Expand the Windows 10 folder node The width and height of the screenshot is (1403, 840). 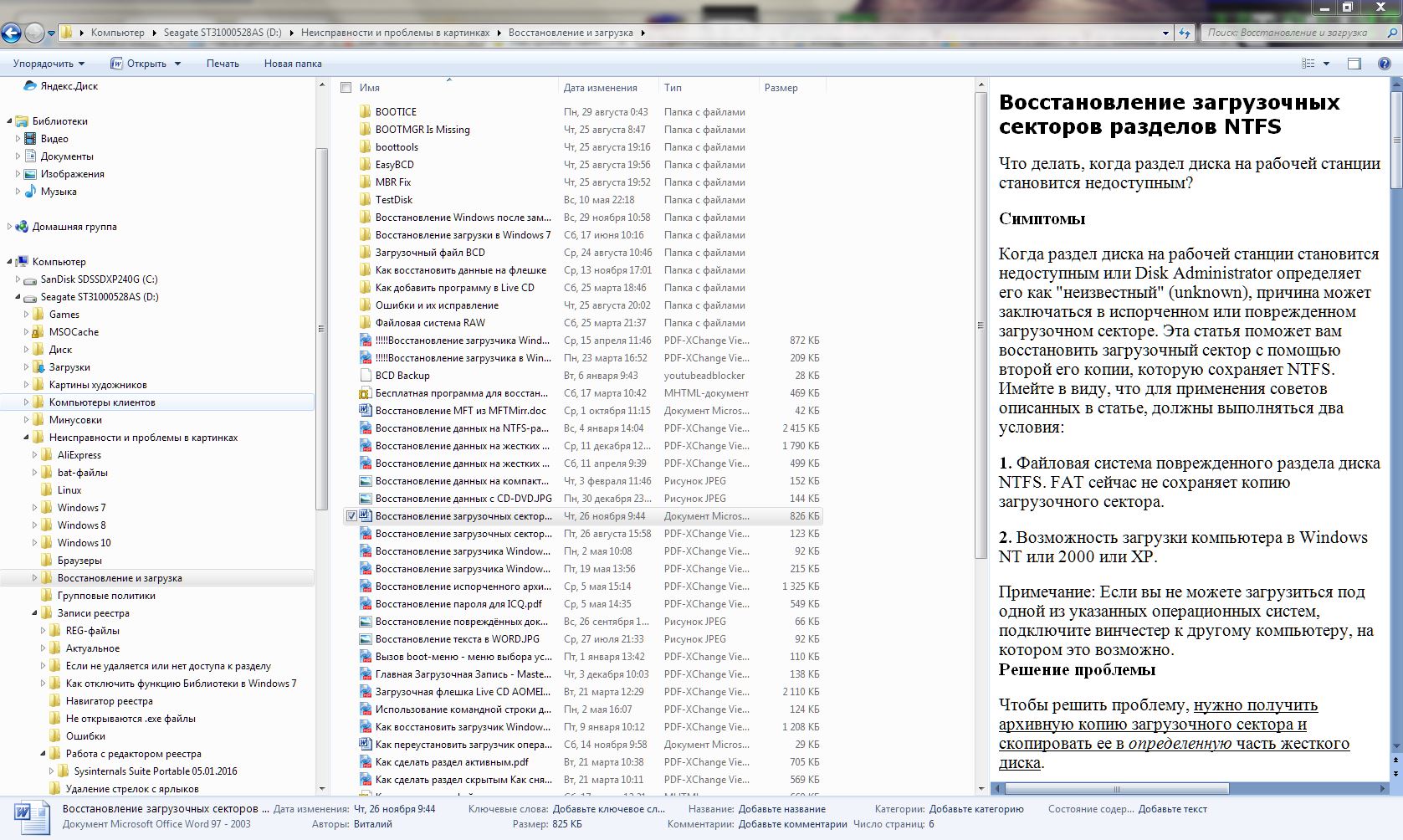pos(35,543)
